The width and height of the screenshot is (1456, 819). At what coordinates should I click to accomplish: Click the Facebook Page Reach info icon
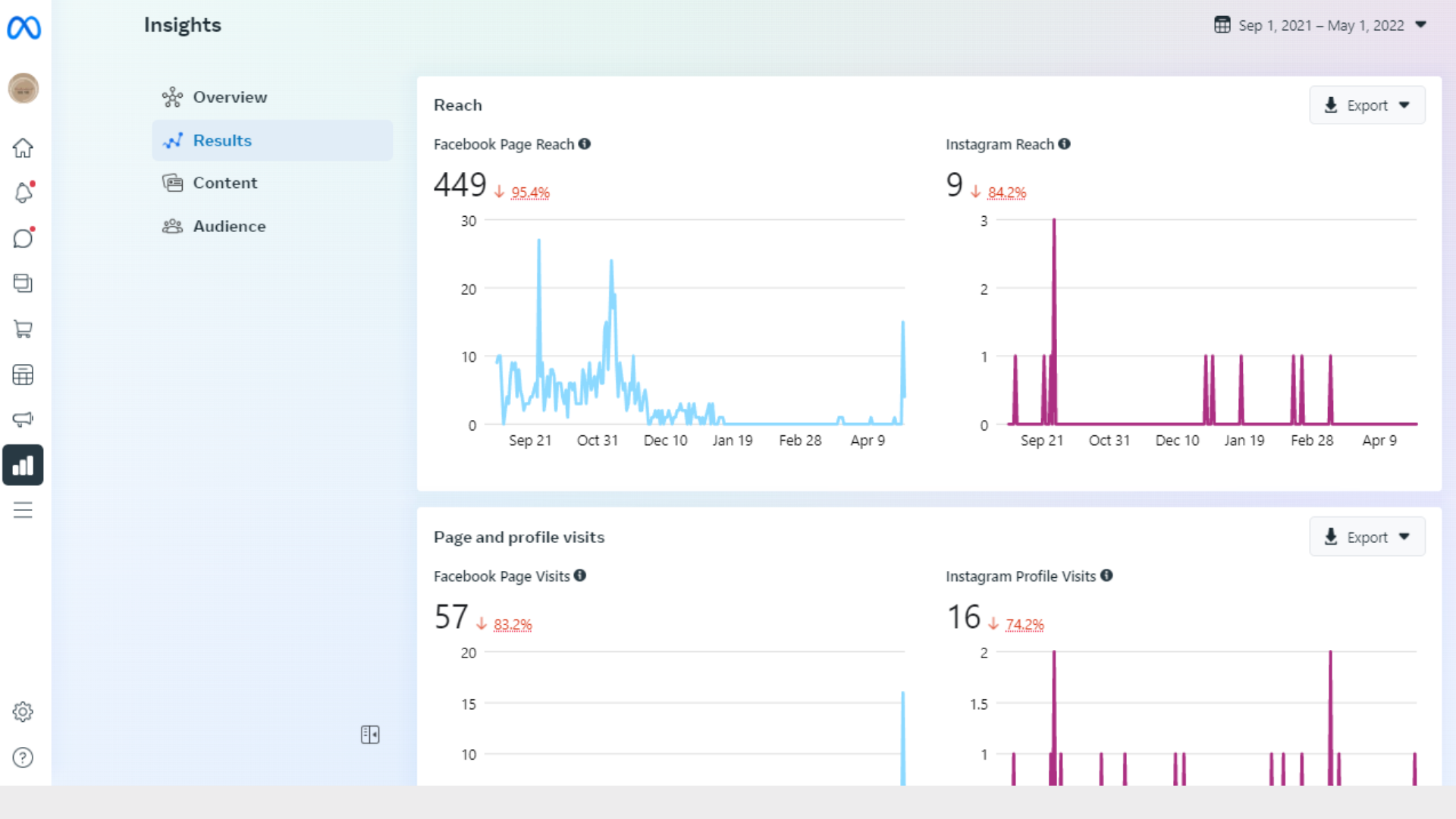coord(585,144)
